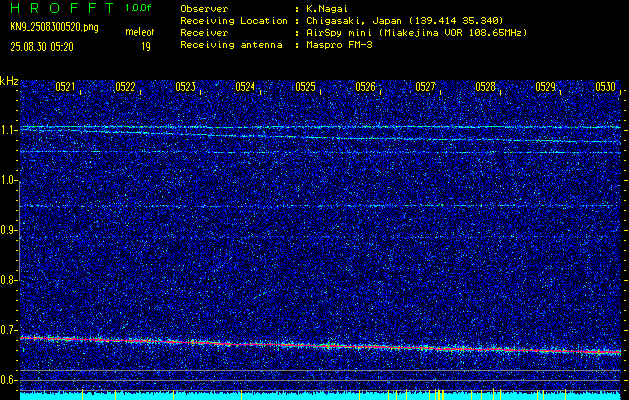Select the AirSpy mini receiver value

(x=416, y=33)
